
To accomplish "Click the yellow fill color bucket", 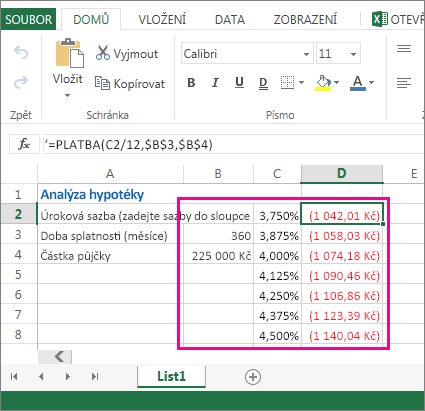I will click(x=323, y=83).
